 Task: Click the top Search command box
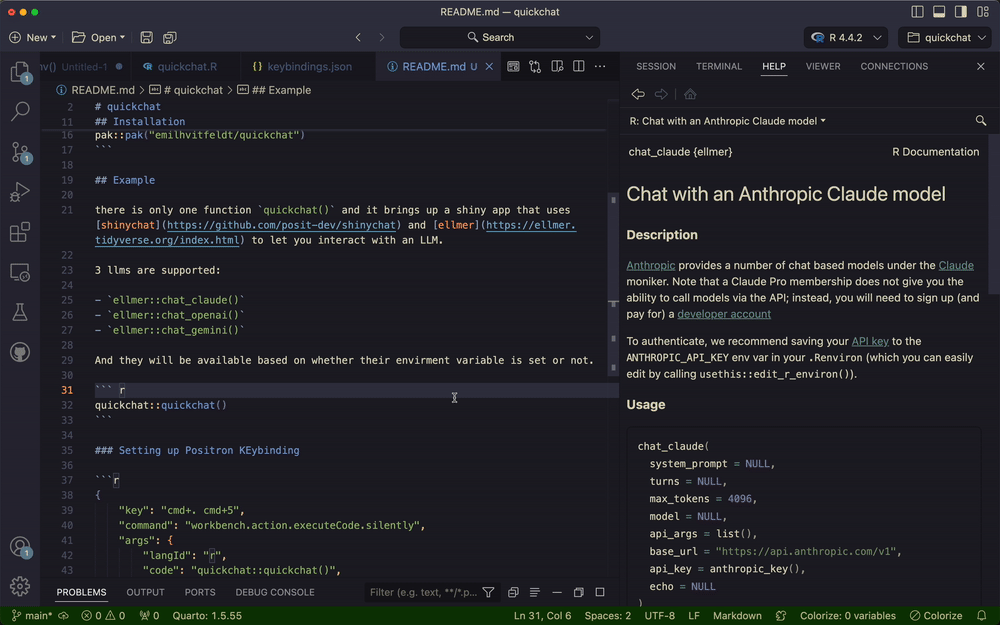click(499, 38)
